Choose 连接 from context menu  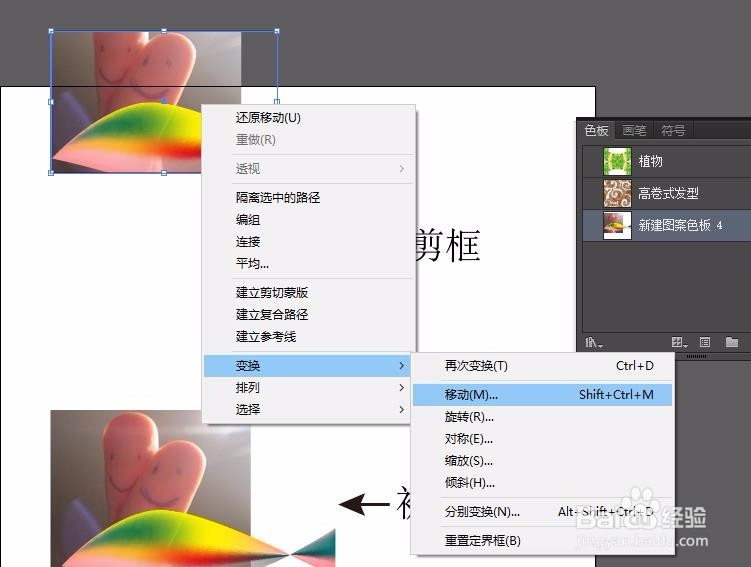309,241
